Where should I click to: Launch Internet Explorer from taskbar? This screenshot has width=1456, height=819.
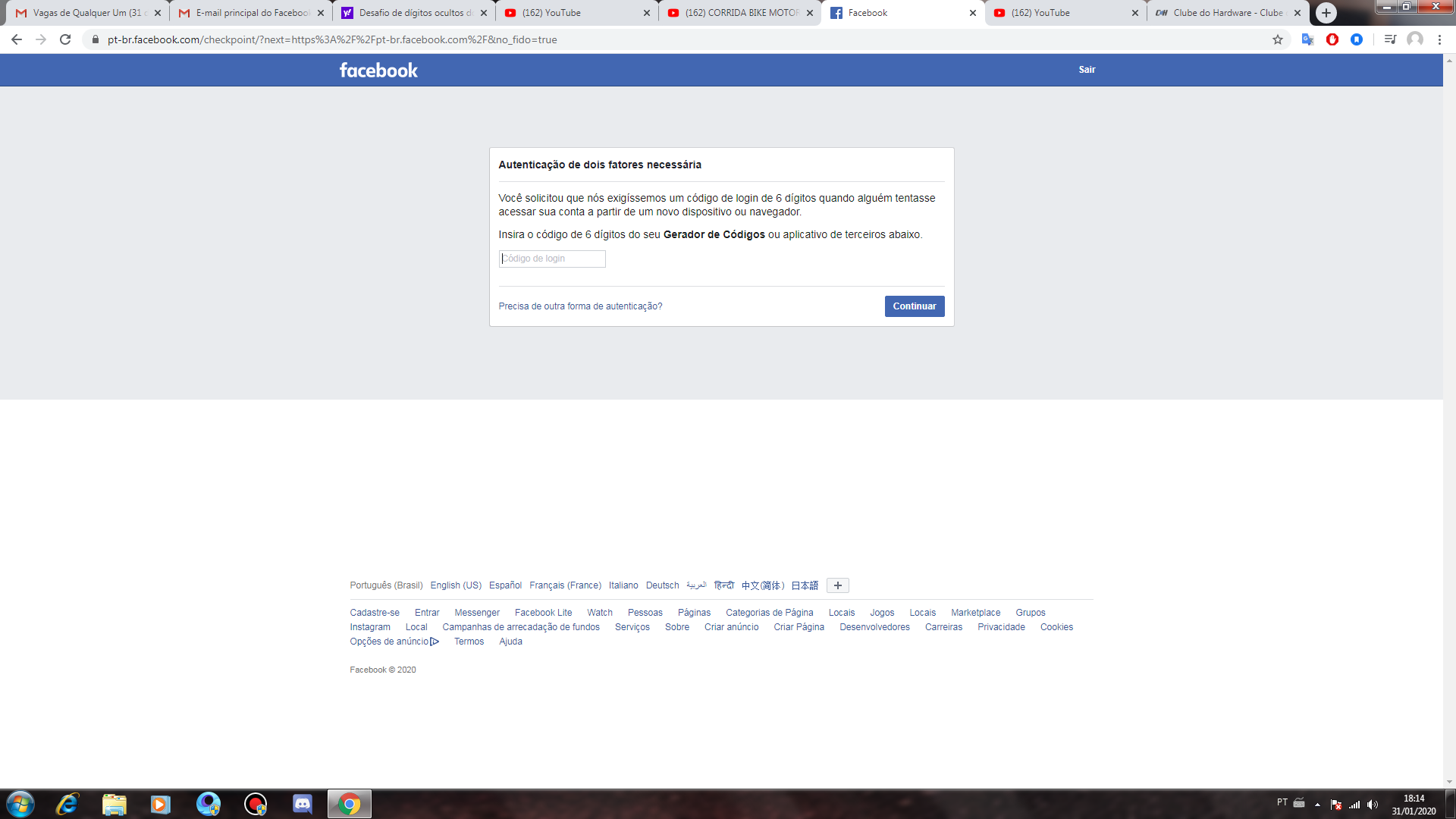(x=67, y=804)
